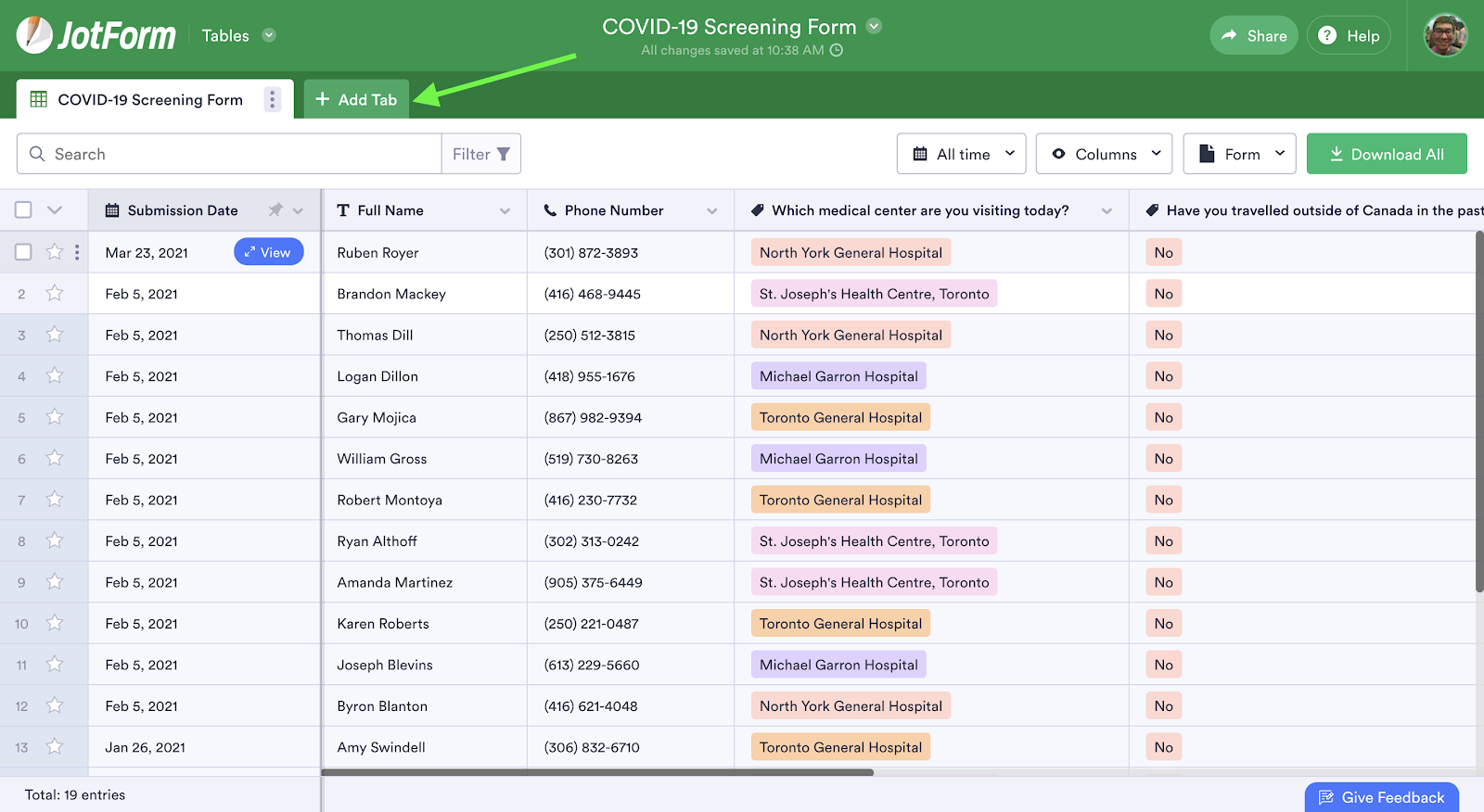Expand the Columns dropdown
Screen dimensions: 1484x812
pyautogui.click(x=1104, y=154)
